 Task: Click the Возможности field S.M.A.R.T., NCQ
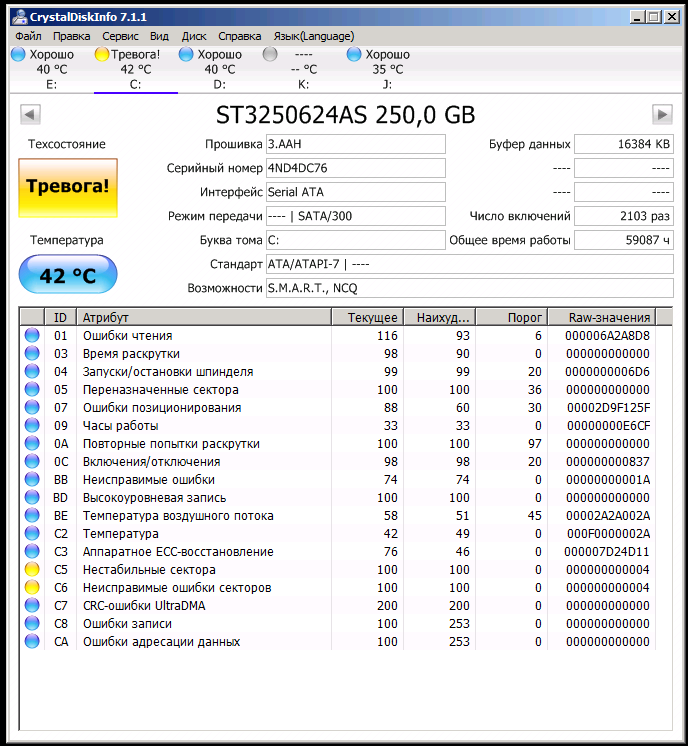[x=470, y=288]
